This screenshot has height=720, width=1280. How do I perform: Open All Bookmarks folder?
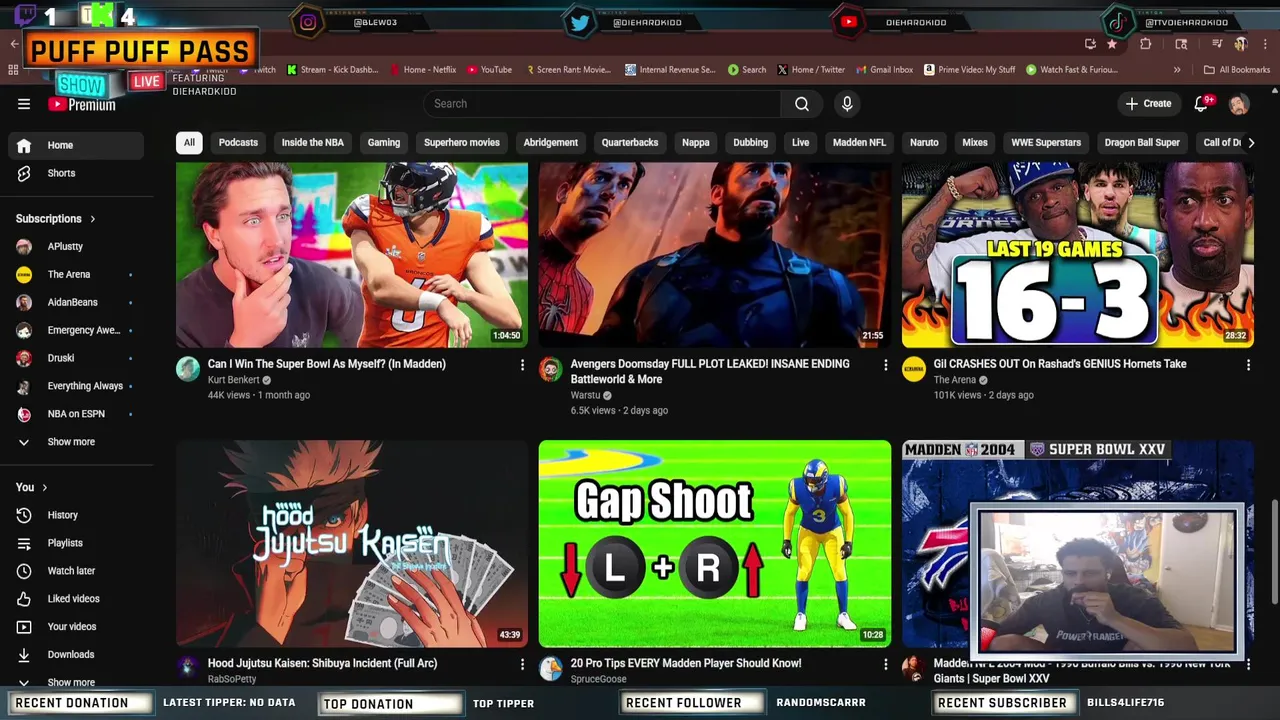coord(1237,70)
